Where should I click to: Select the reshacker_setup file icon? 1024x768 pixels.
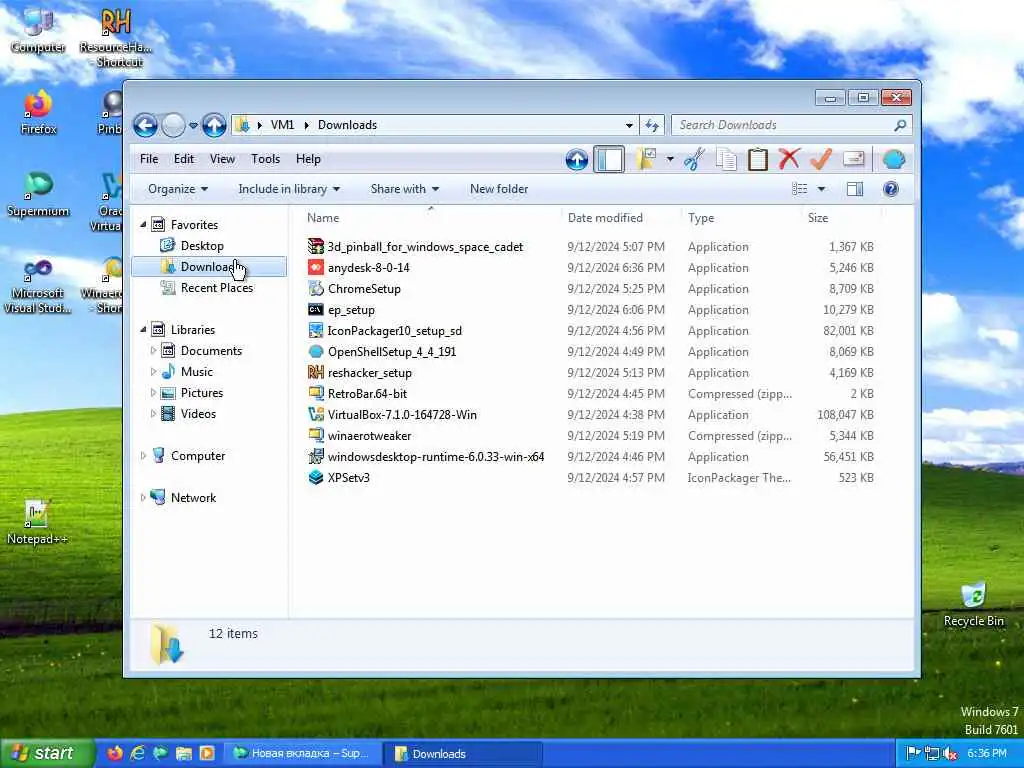pos(316,372)
